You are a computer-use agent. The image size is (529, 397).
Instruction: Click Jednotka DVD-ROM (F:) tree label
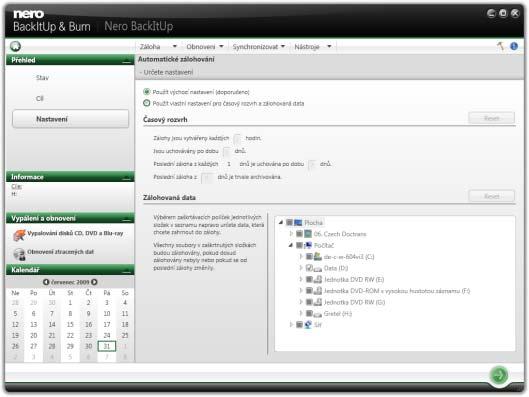(x=397, y=291)
